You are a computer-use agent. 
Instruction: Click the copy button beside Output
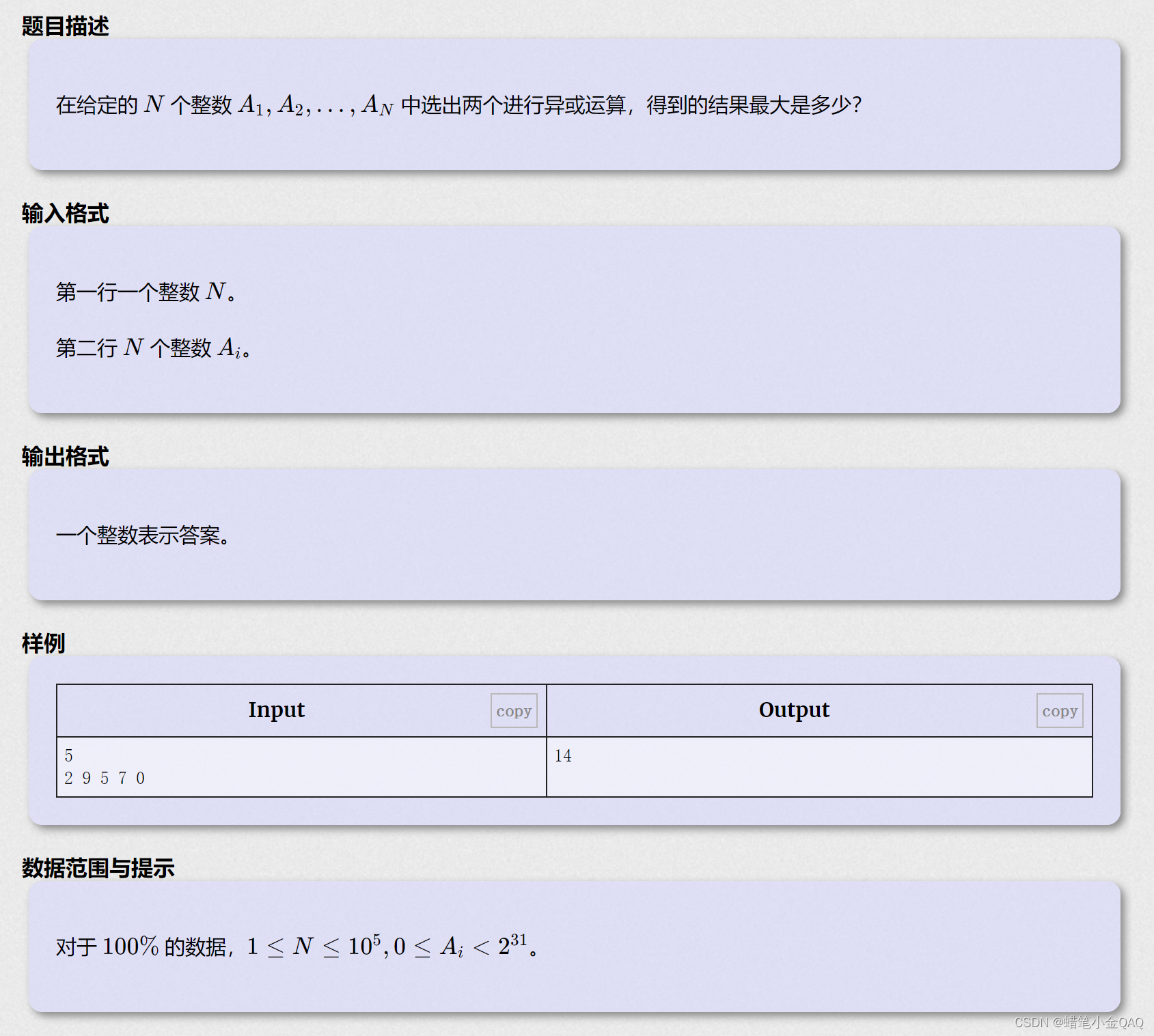pyautogui.click(x=1060, y=711)
